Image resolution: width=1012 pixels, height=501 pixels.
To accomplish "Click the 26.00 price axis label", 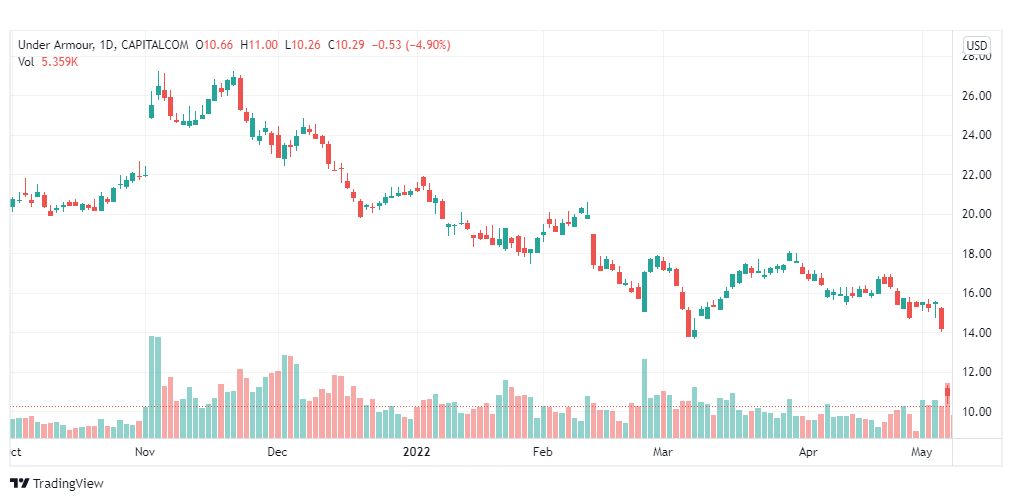I will 977,96.
